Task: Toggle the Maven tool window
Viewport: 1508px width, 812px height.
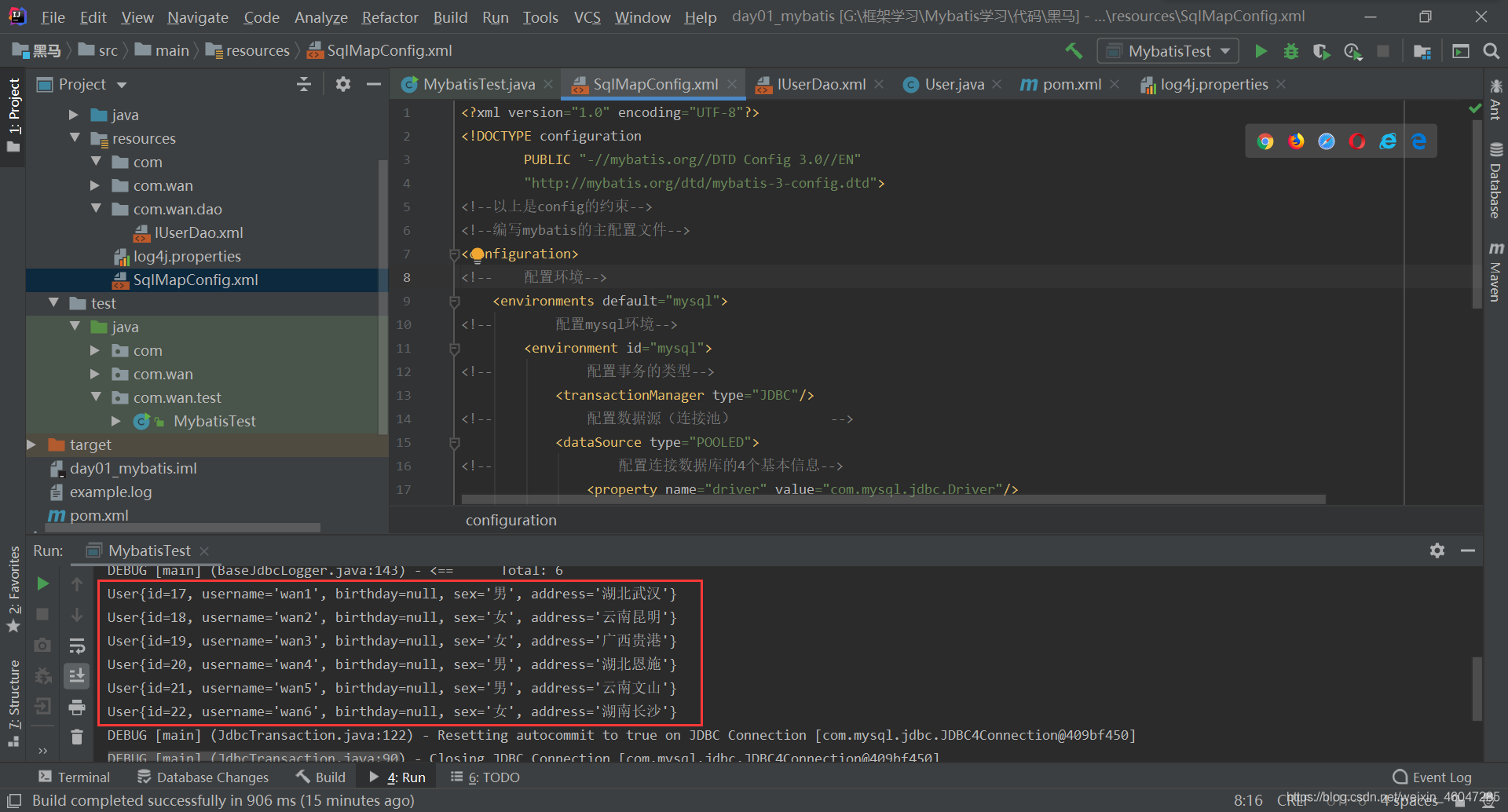Action: (1495, 272)
